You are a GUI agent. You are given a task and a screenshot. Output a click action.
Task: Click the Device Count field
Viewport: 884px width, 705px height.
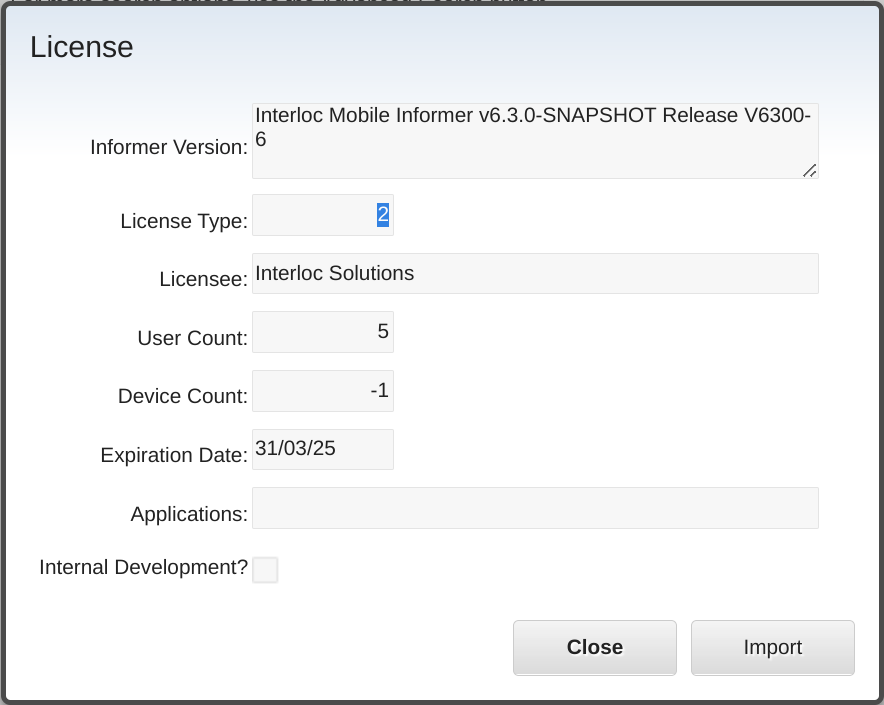(x=322, y=391)
